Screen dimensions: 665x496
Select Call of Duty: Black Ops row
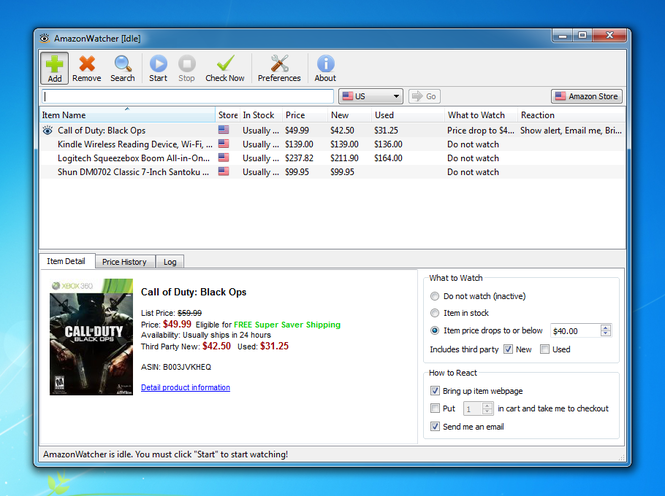pos(332,130)
